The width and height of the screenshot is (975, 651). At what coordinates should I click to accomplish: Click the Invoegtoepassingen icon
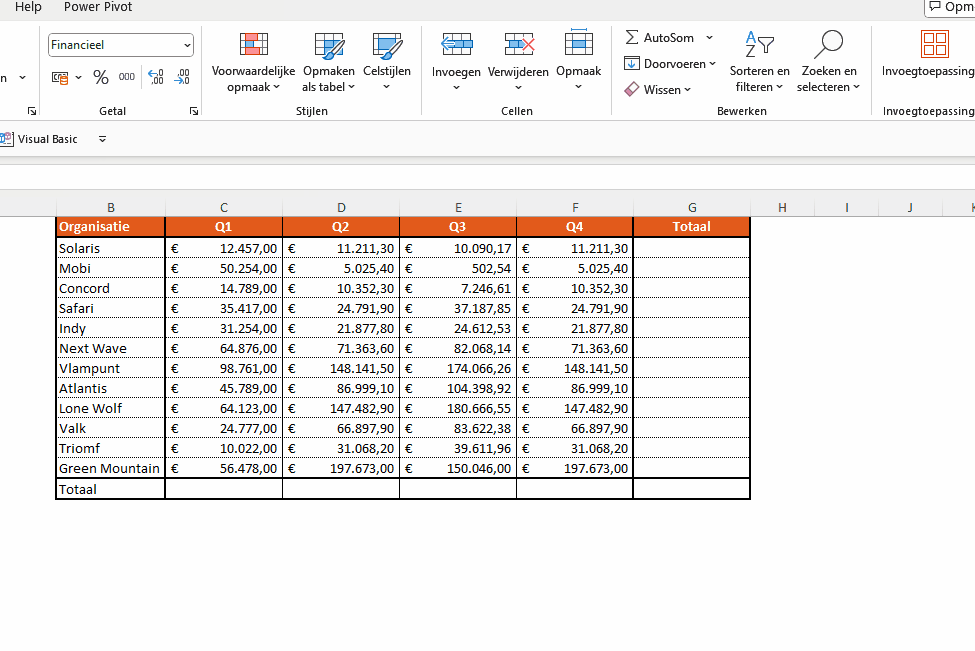[x=936, y=45]
